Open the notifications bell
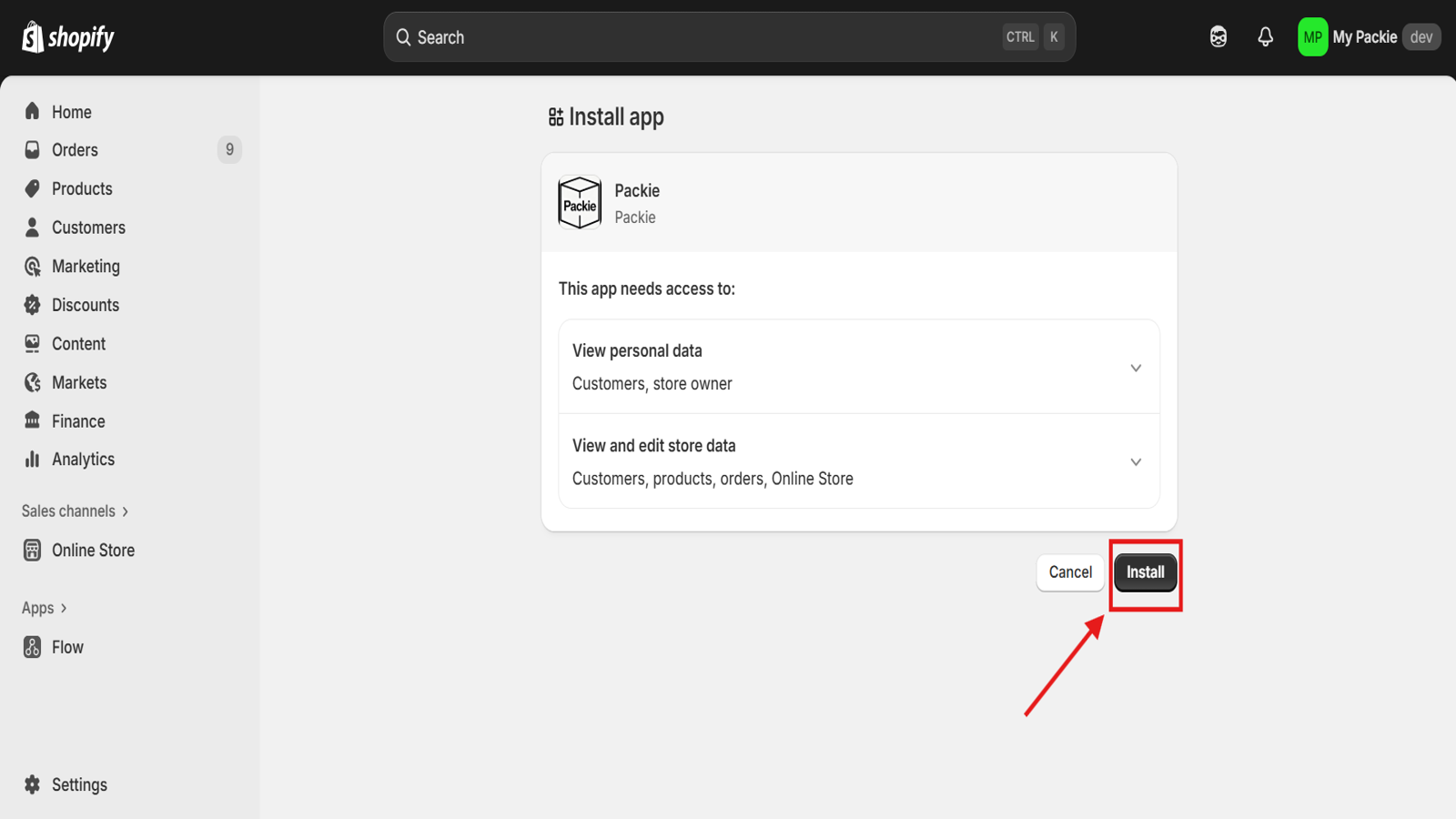This screenshot has width=1456, height=819. pos(1265,37)
